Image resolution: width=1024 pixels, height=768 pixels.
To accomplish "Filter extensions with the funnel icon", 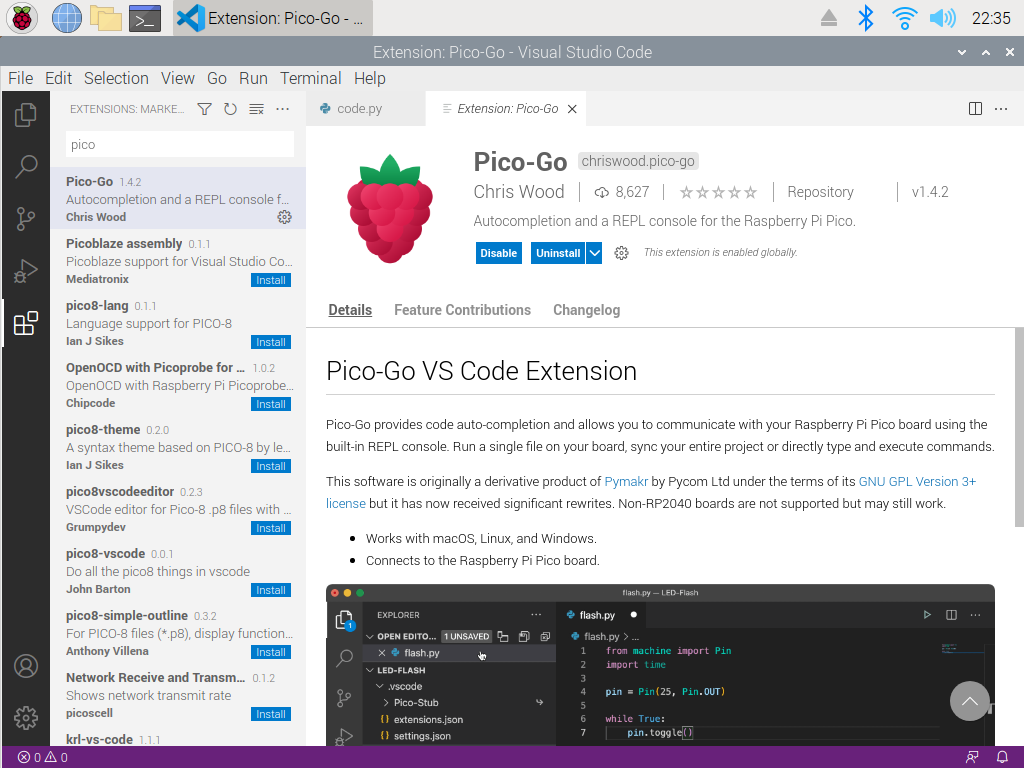I will 204,109.
